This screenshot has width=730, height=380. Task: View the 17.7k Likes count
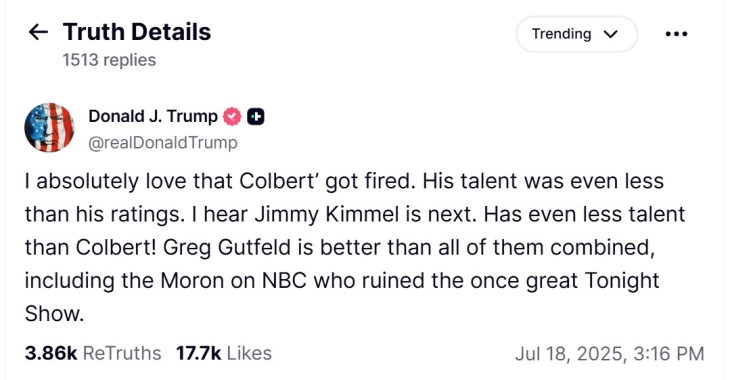(x=224, y=353)
